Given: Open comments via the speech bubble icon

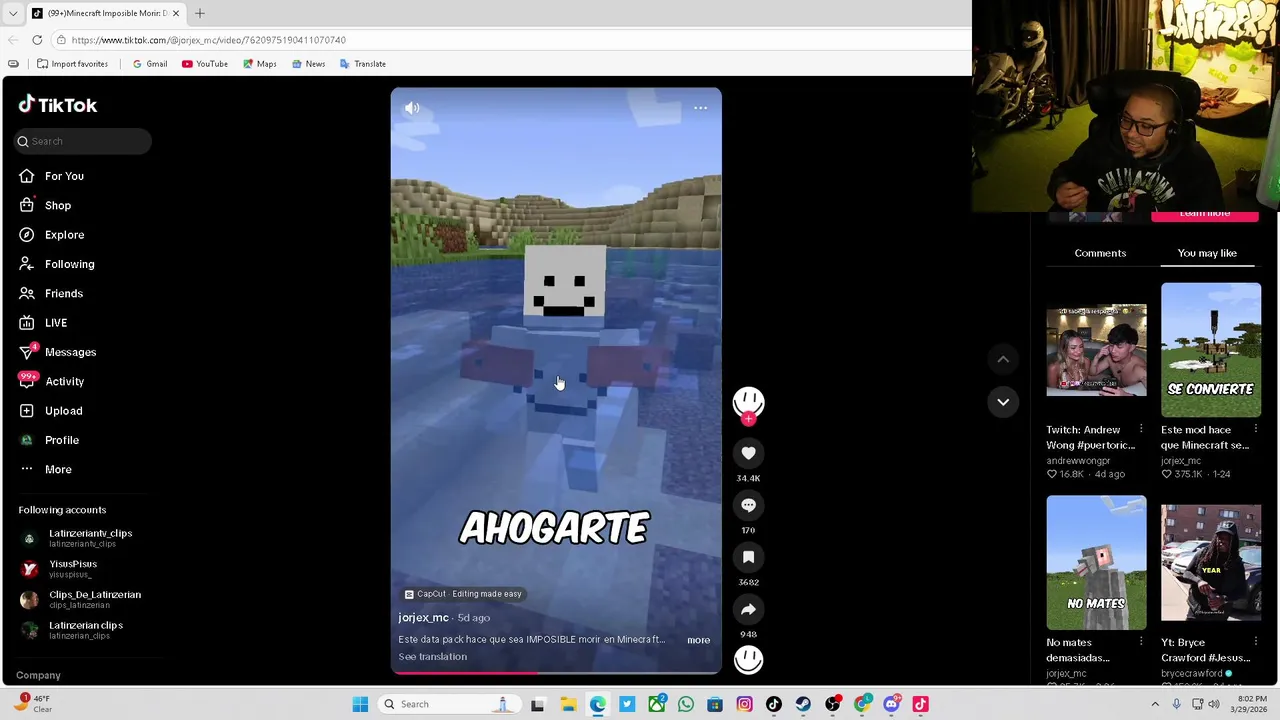Looking at the screenshot, I should pyautogui.click(x=748, y=505).
